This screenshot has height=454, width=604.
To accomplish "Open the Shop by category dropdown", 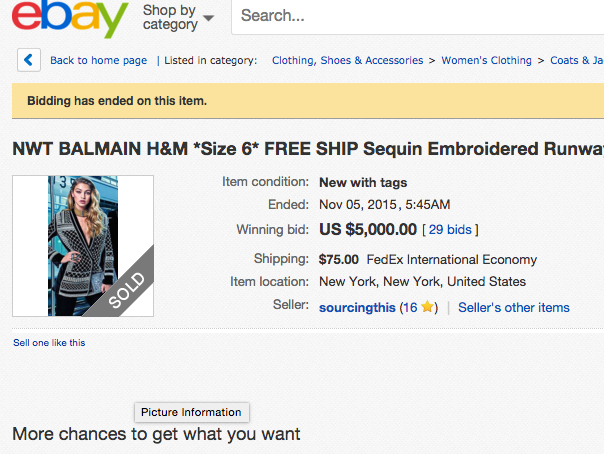I will [178, 18].
